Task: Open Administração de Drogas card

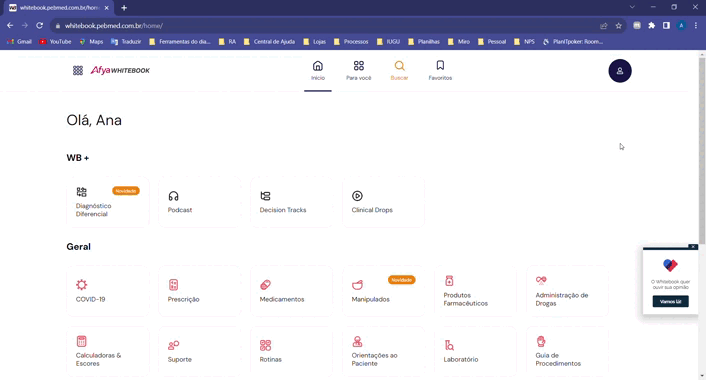Action: point(567,291)
